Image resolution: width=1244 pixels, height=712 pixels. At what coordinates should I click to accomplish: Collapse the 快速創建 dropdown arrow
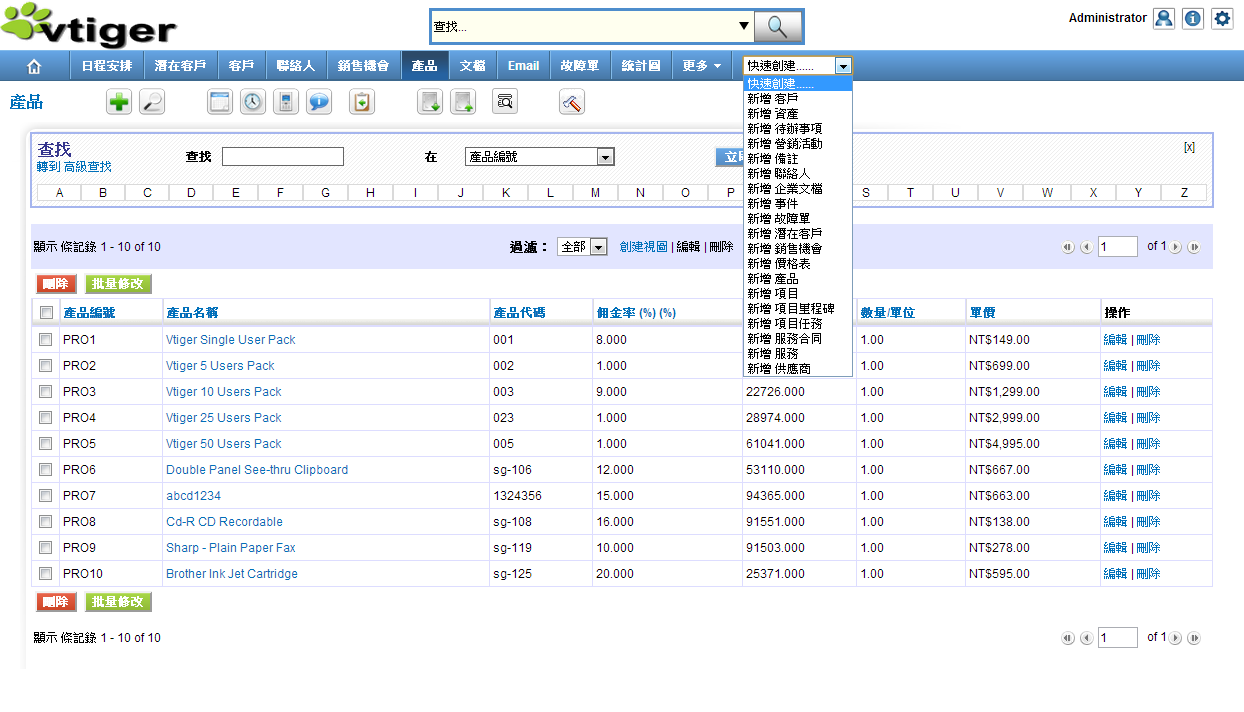click(x=844, y=66)
